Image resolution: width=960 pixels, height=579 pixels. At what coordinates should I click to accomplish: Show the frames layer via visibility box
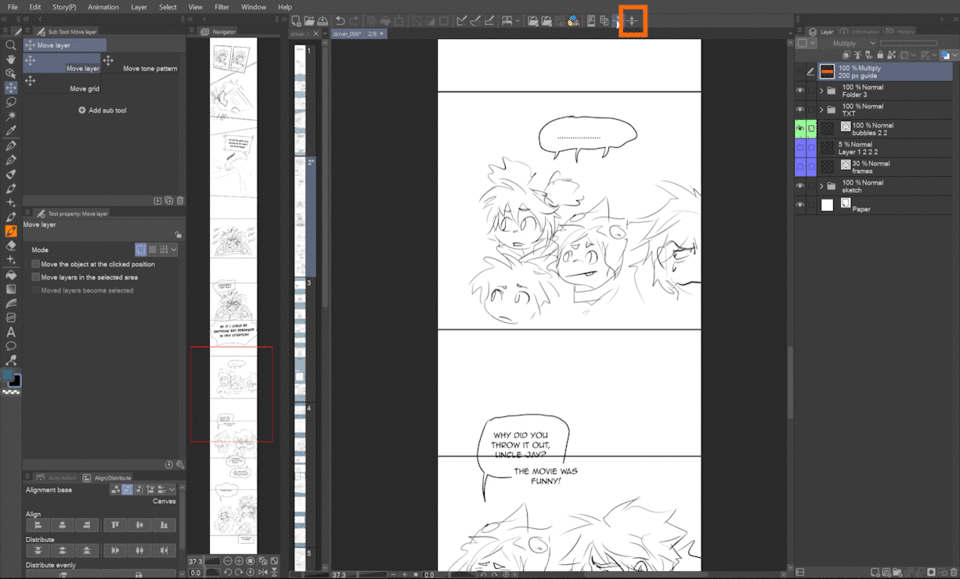[800, 166]
